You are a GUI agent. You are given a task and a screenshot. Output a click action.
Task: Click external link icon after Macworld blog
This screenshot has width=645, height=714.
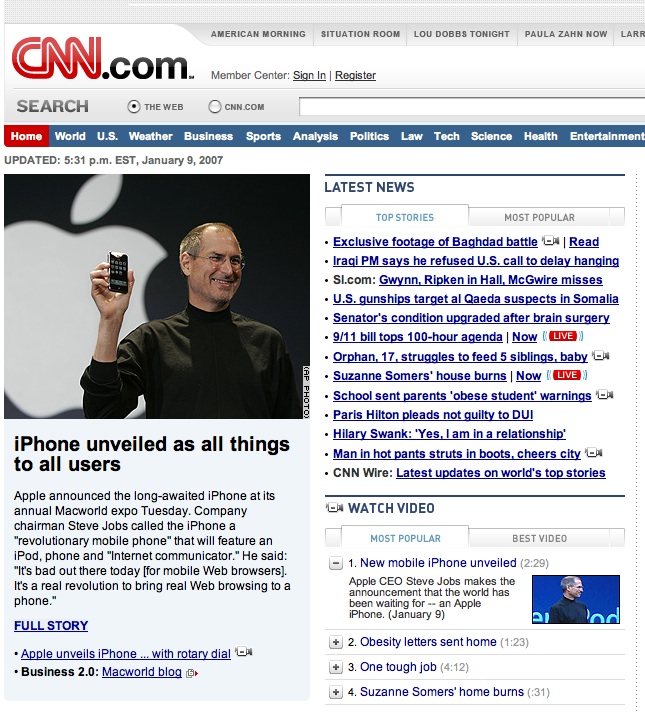[x=192, y=673]
